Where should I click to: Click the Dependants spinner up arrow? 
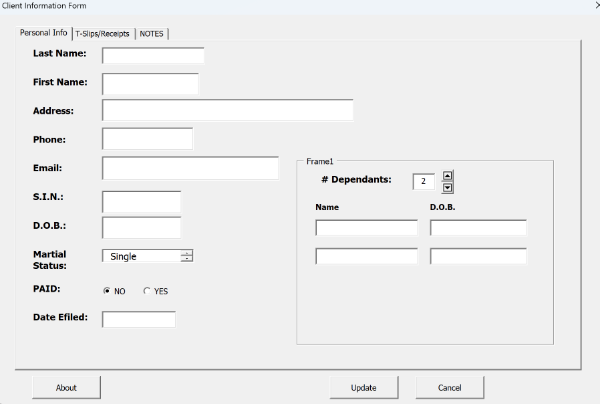448,175
